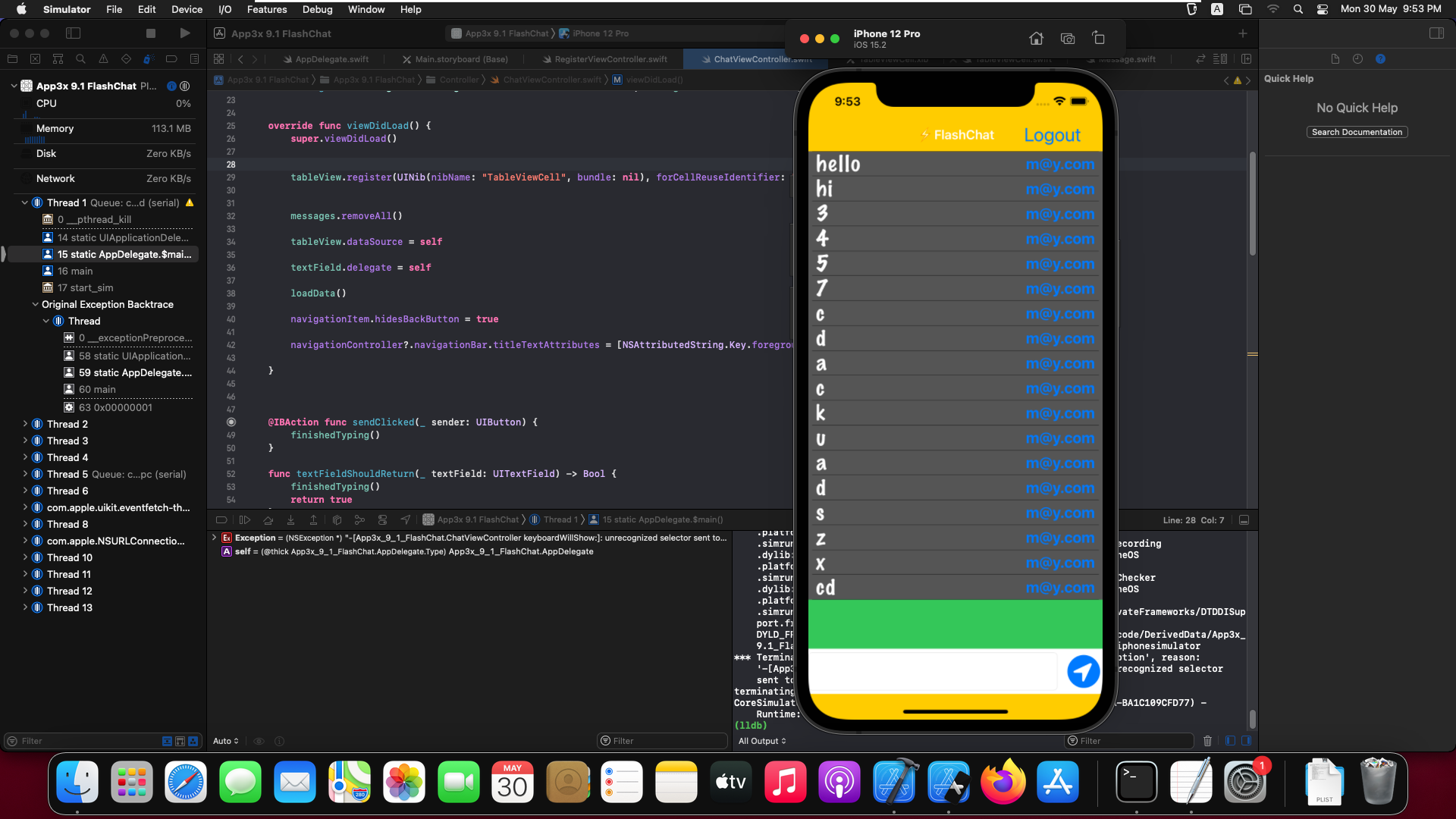Open the Breakpoint navigator tag icon
This screenshot has height=819, width=1456.
[171, 59]
